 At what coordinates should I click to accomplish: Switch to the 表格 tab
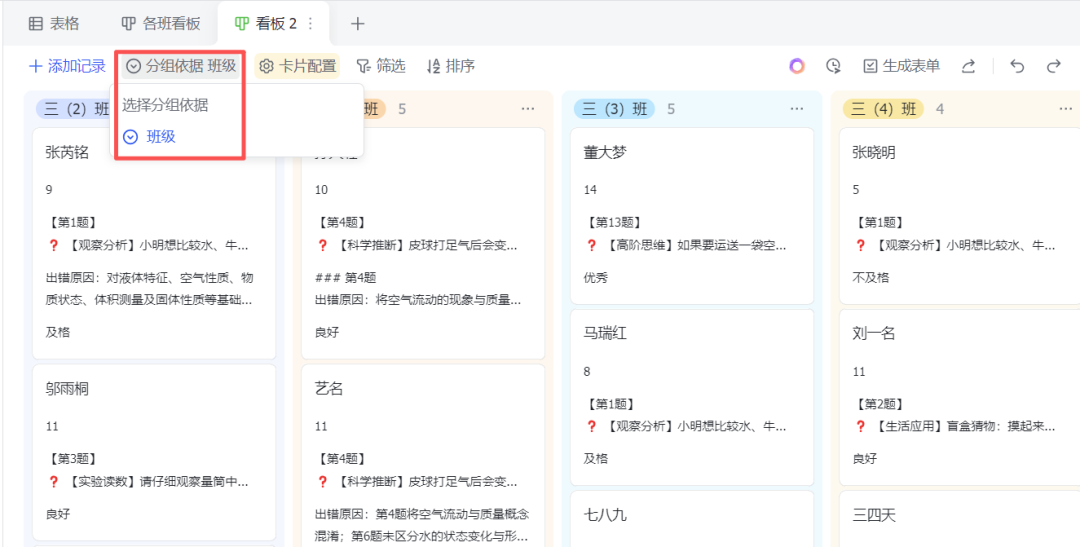(x=54, y=23)
